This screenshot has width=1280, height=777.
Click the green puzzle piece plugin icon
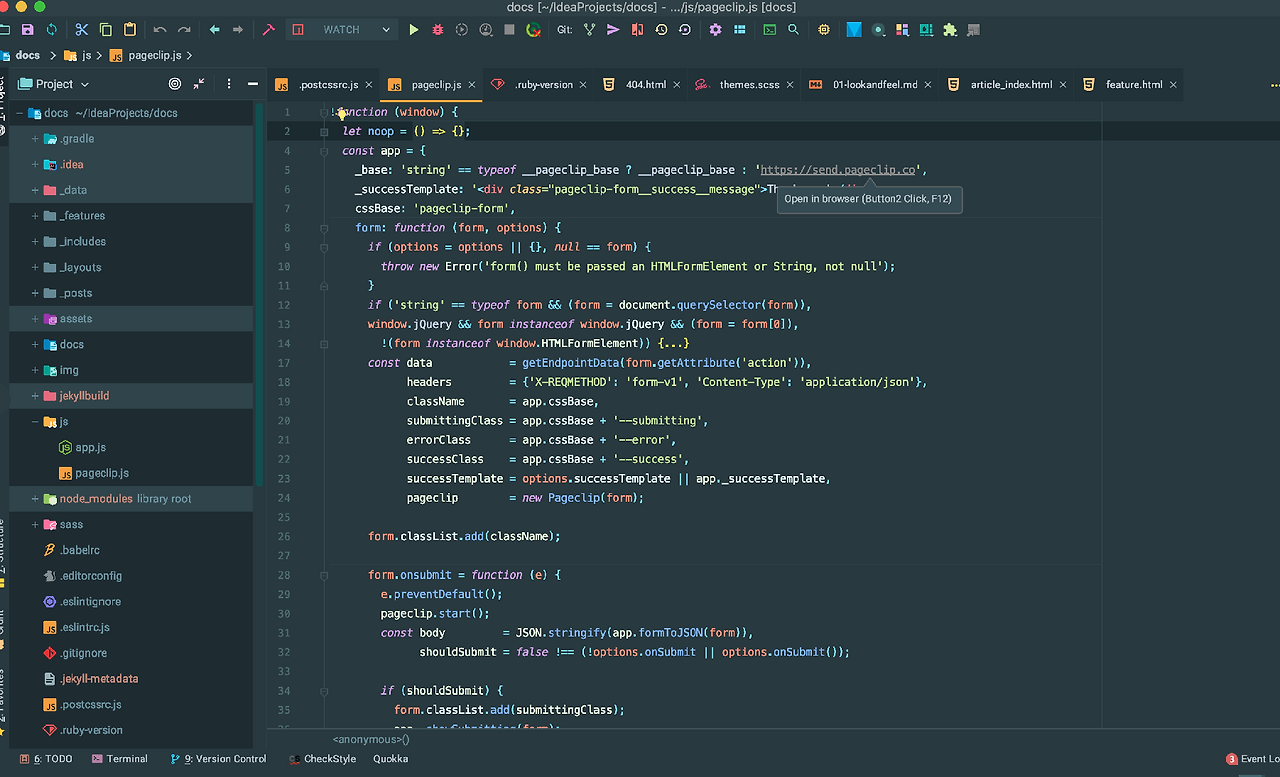950,30
